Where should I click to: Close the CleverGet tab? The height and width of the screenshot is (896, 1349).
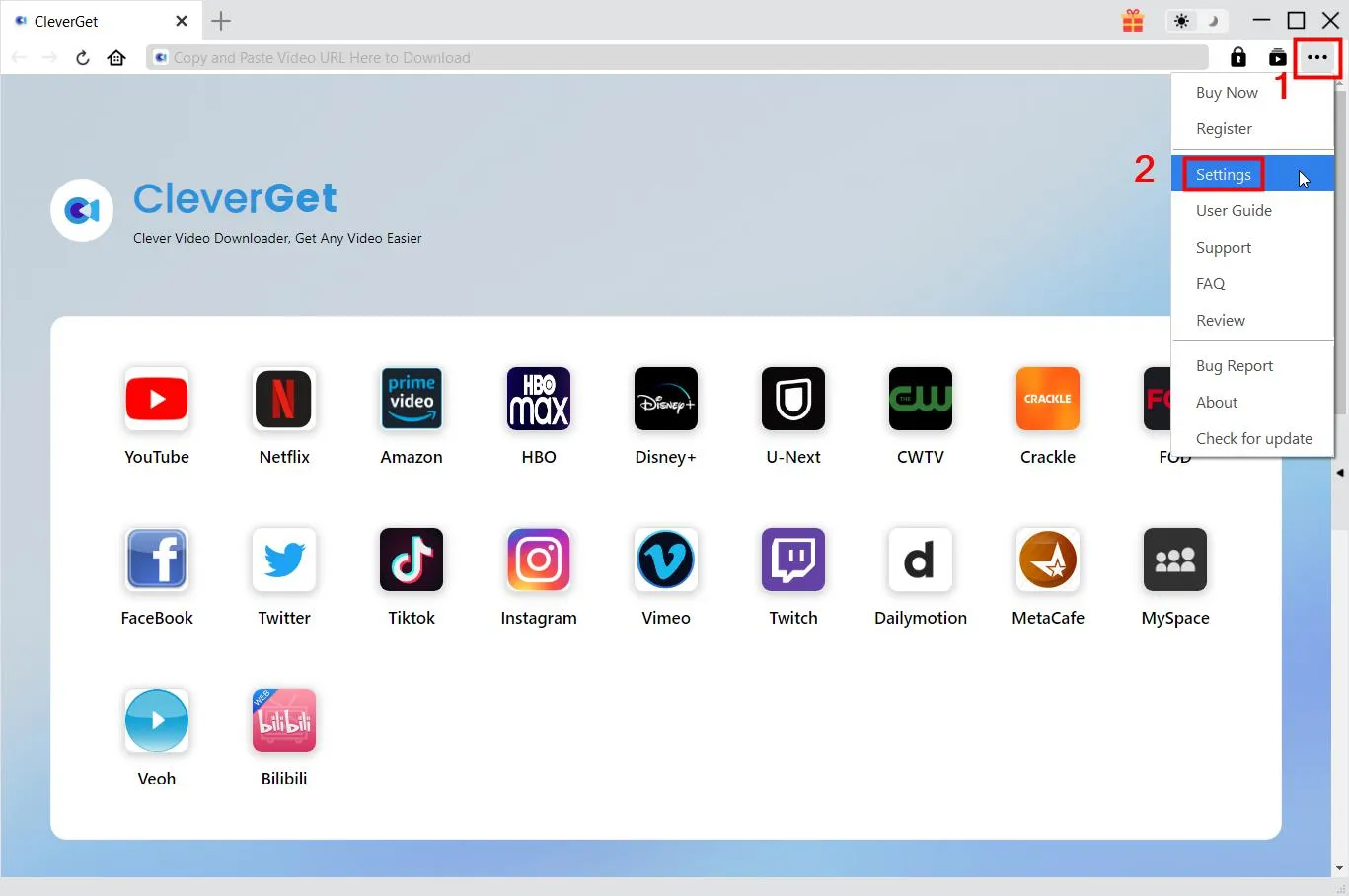click(182, 21)
